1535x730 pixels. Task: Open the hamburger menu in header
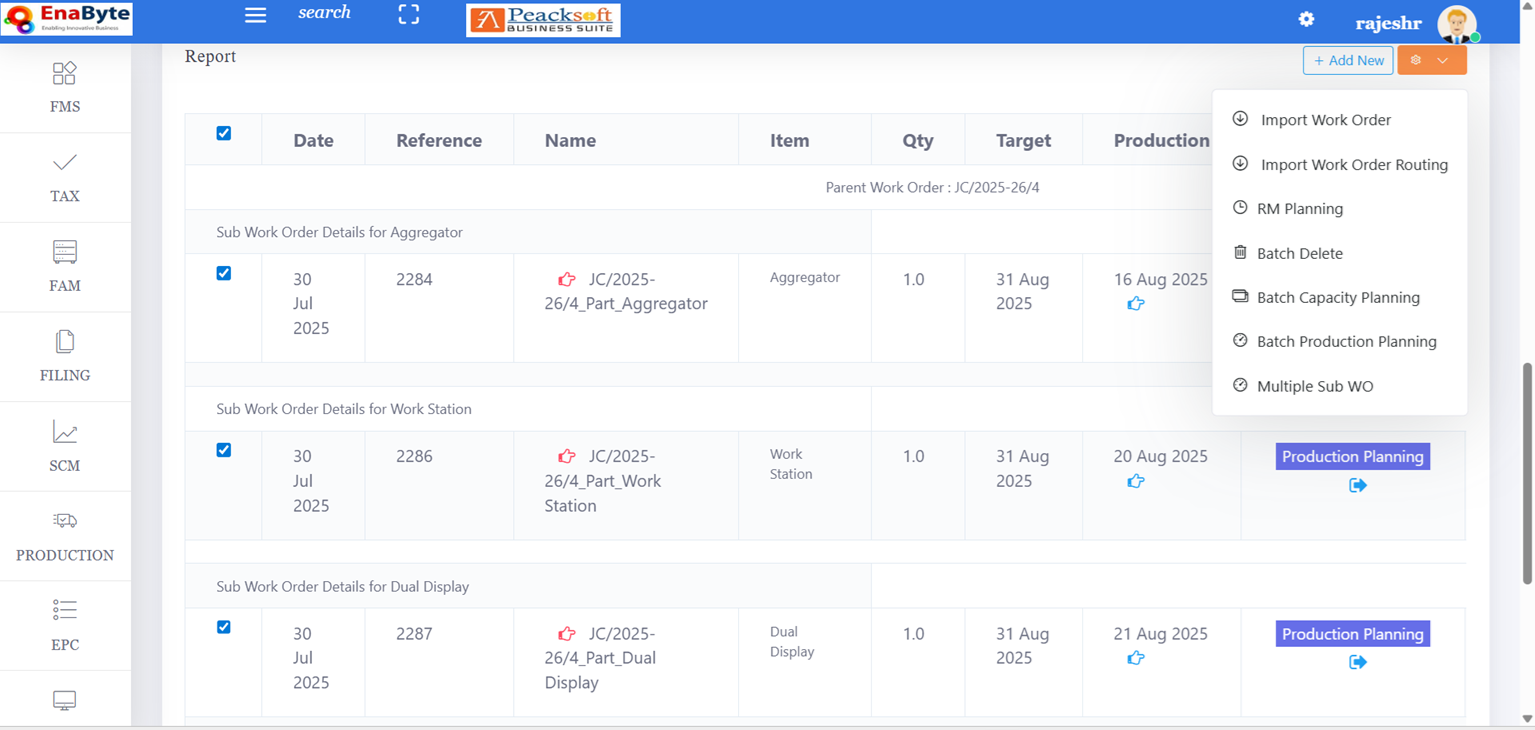point(255,15)
